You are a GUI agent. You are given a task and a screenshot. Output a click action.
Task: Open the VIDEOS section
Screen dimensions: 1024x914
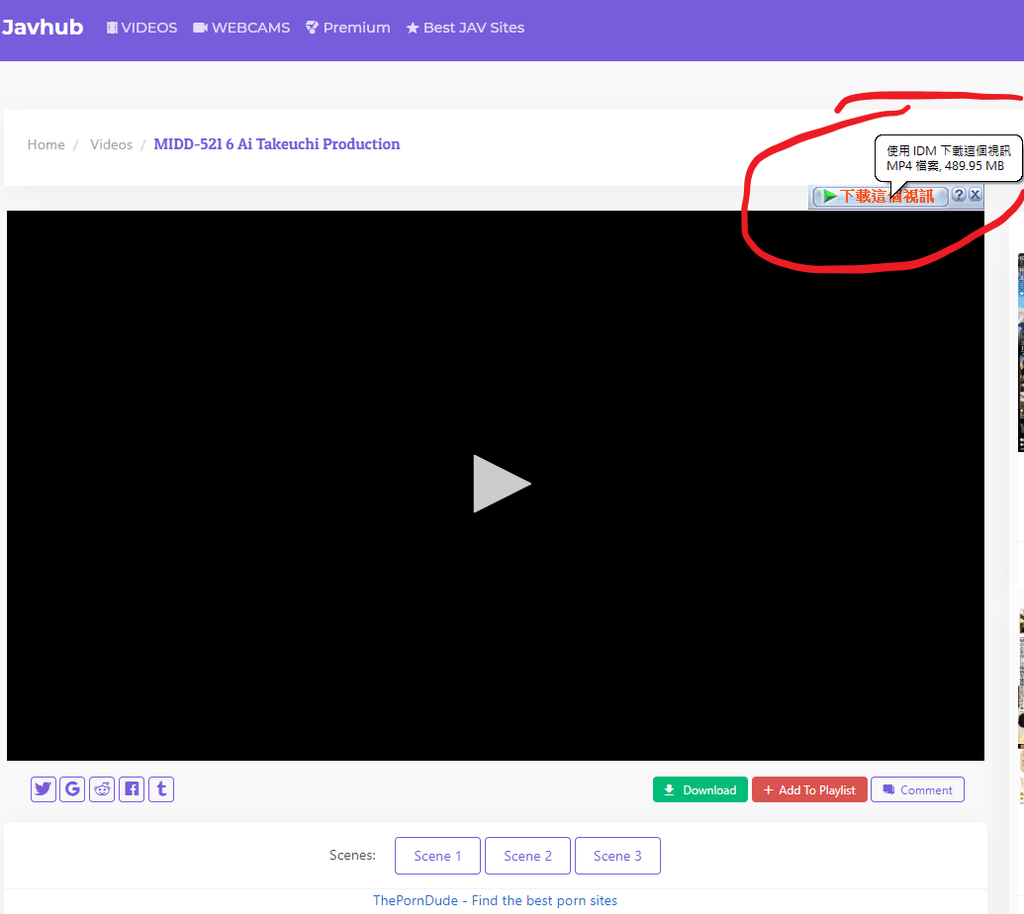coord(141,27)
